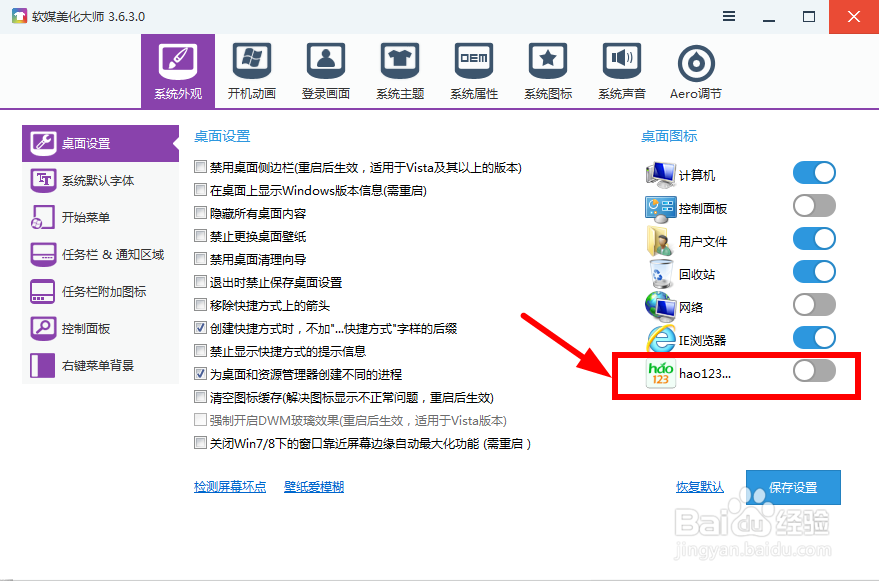Click the 保存设置 save button
Image resolution: width=879 pixels, height=581 pixels.
797,487
